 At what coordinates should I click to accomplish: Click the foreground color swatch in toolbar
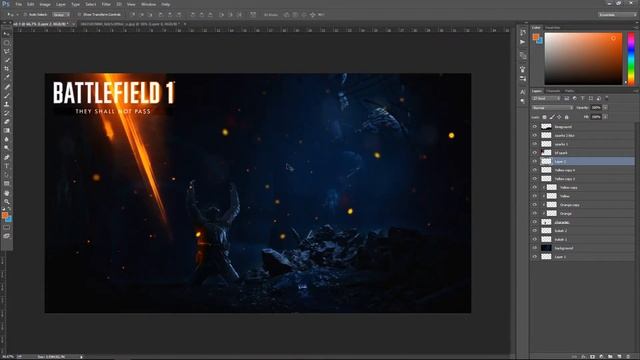point(4,215)
